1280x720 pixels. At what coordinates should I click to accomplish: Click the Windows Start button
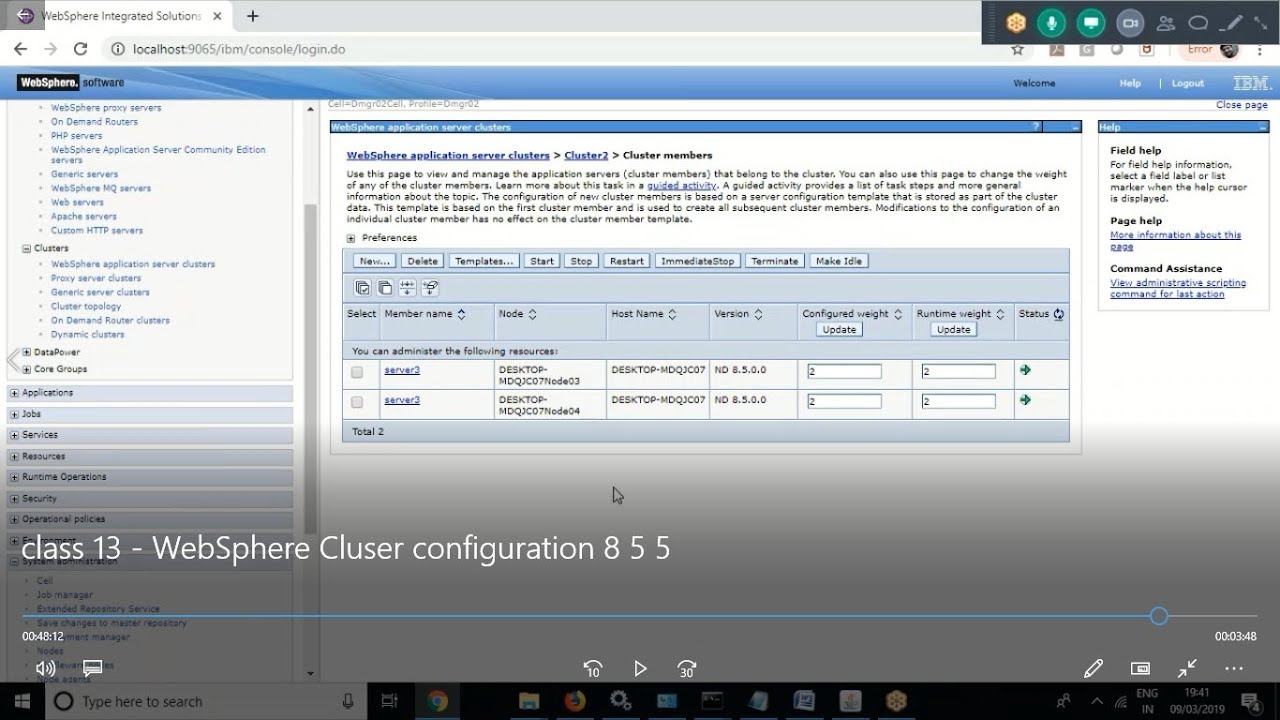(x=22, y=701)
